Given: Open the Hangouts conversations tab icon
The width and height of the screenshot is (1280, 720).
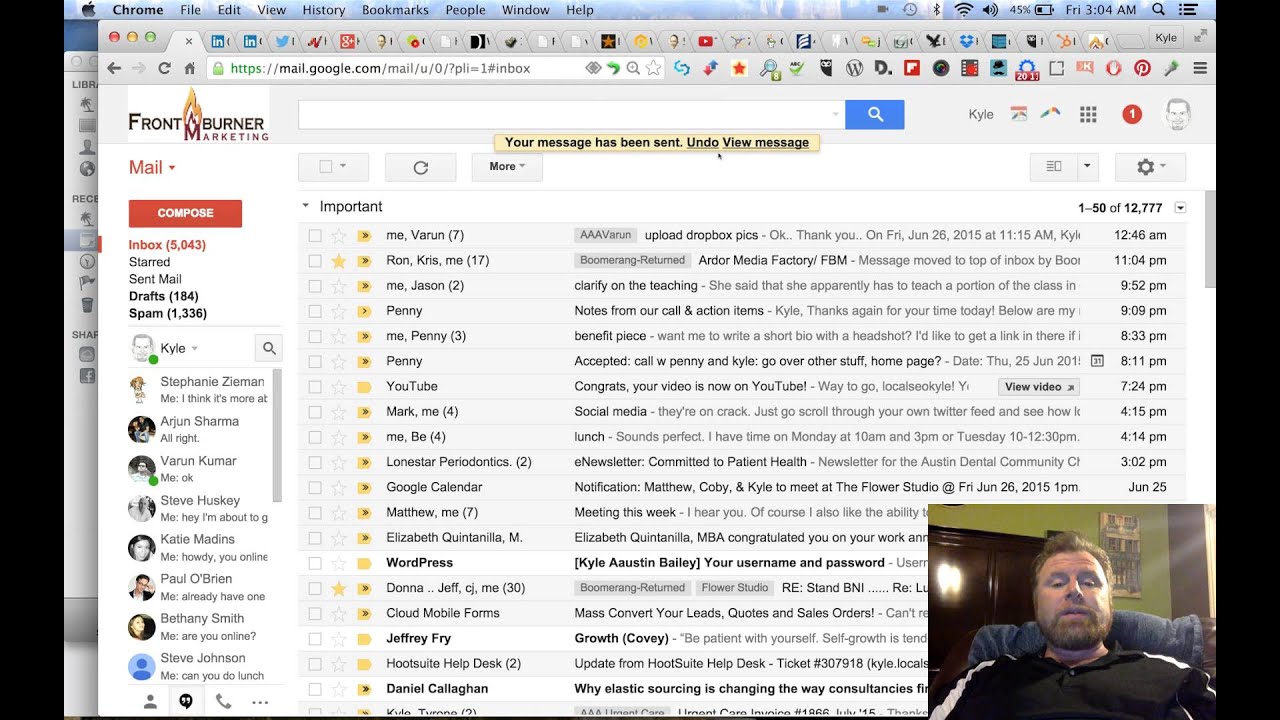Looking at the screenshot, I should pos(185,702).
